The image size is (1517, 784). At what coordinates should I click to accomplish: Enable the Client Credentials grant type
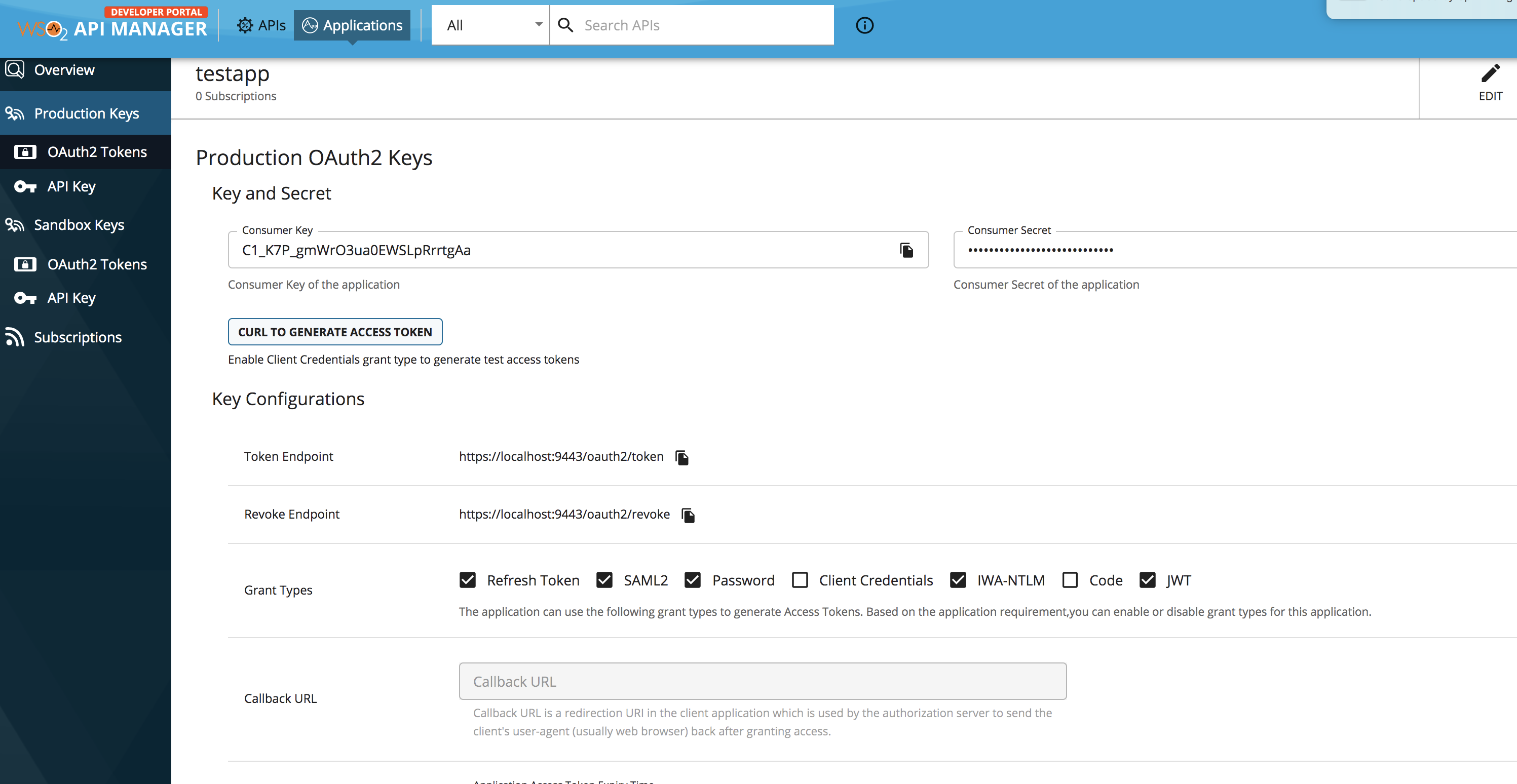click(x=800, y=580)
